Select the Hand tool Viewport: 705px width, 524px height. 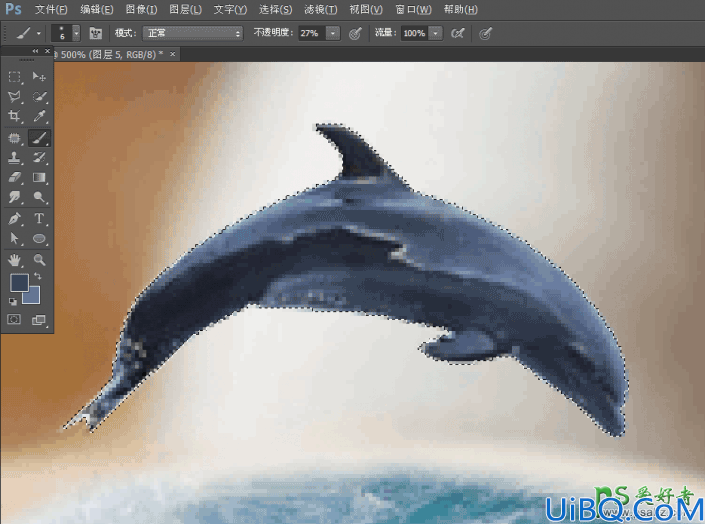point(14,260)
